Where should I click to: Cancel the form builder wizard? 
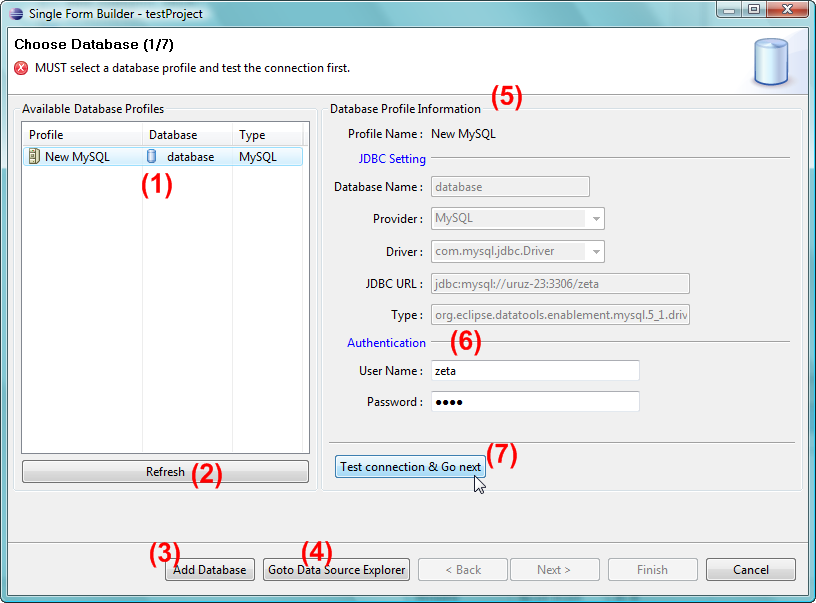click(x=750, y=569)
